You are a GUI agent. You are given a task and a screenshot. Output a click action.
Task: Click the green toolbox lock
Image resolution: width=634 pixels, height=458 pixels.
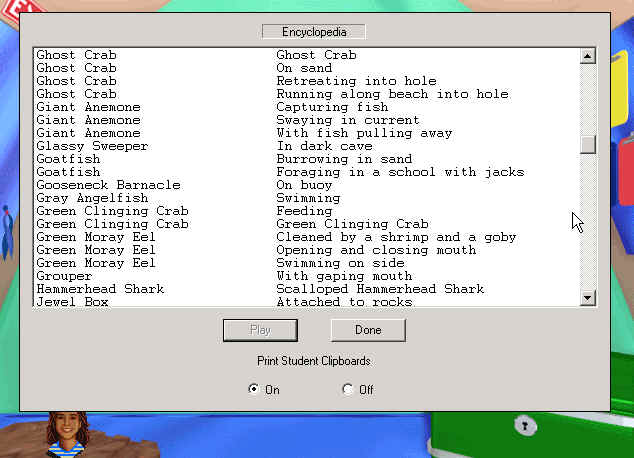point(525,426)
